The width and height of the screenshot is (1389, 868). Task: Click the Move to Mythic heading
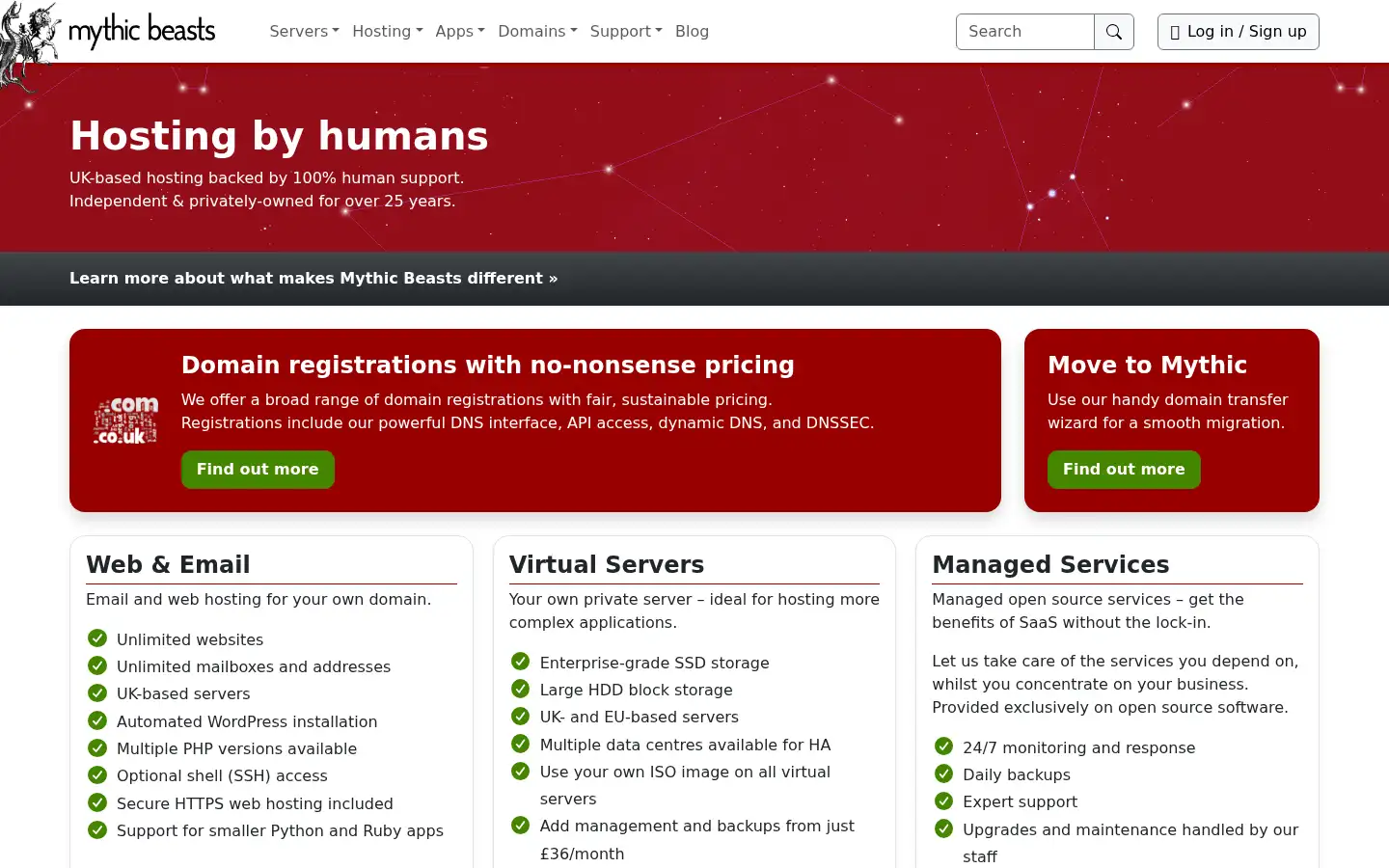[x=1147, y=365]
